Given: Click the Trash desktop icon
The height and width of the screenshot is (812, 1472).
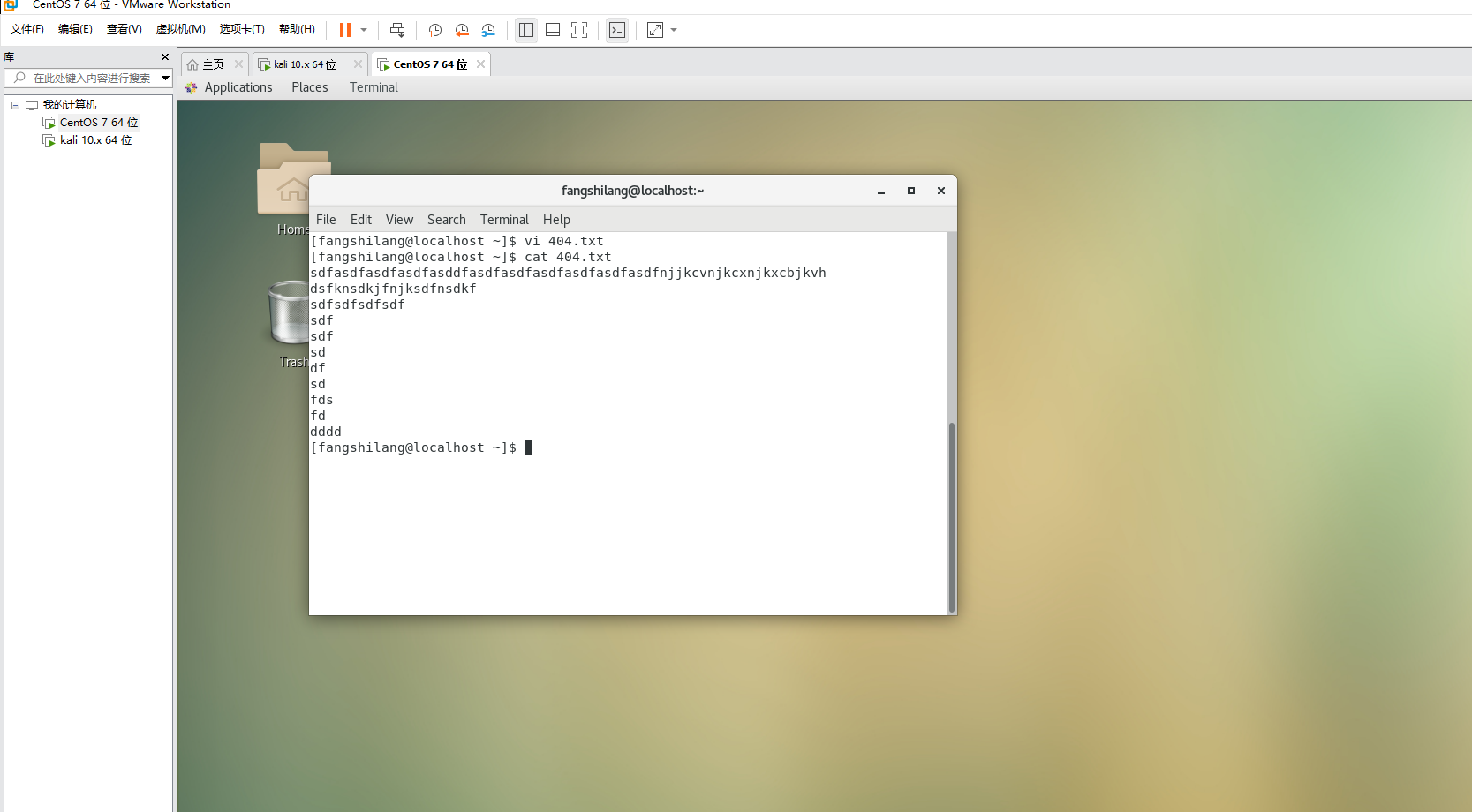Looking at the screenshot, I should [289, 324].
